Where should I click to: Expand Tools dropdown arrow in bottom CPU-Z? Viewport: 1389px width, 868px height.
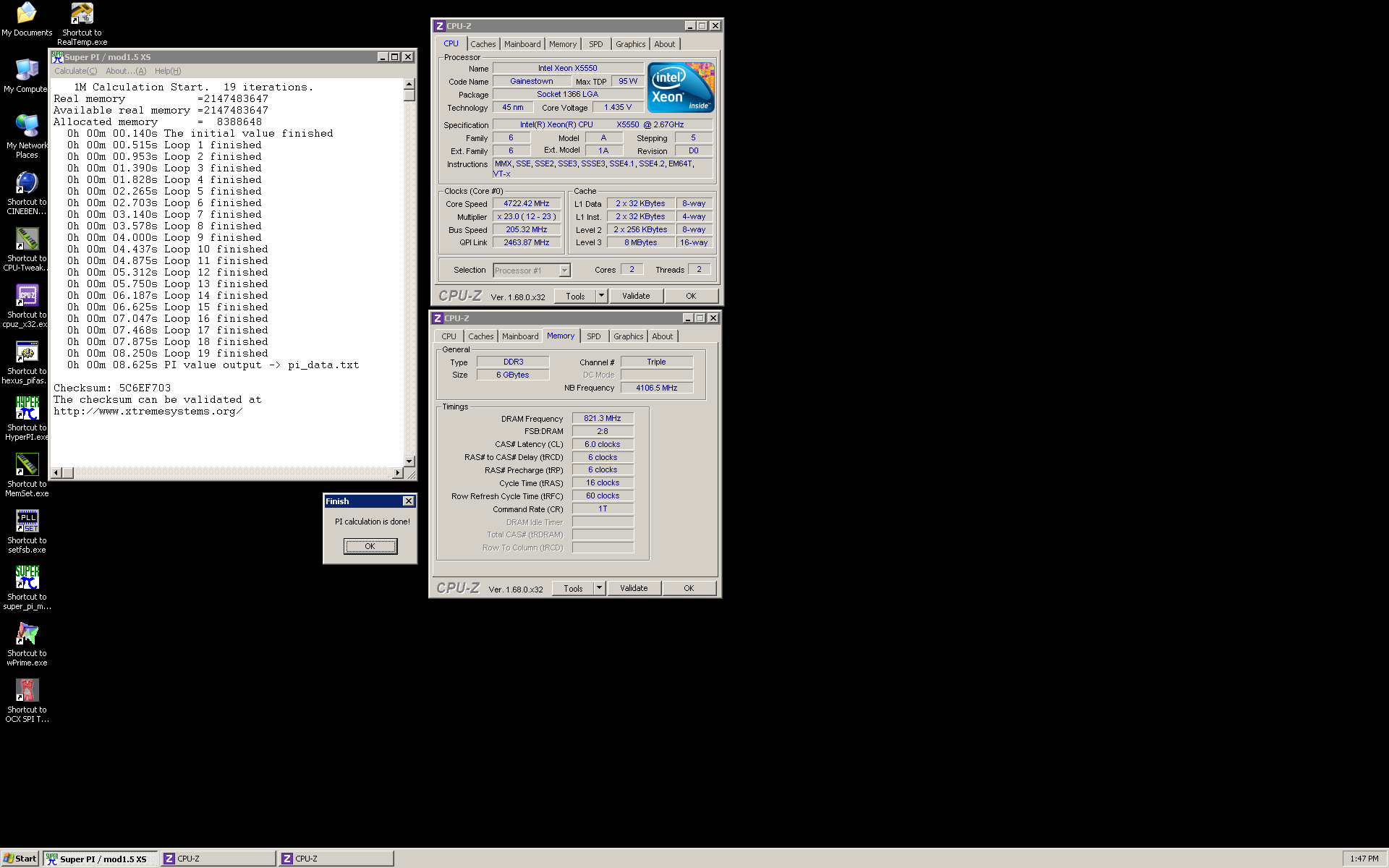599,588
